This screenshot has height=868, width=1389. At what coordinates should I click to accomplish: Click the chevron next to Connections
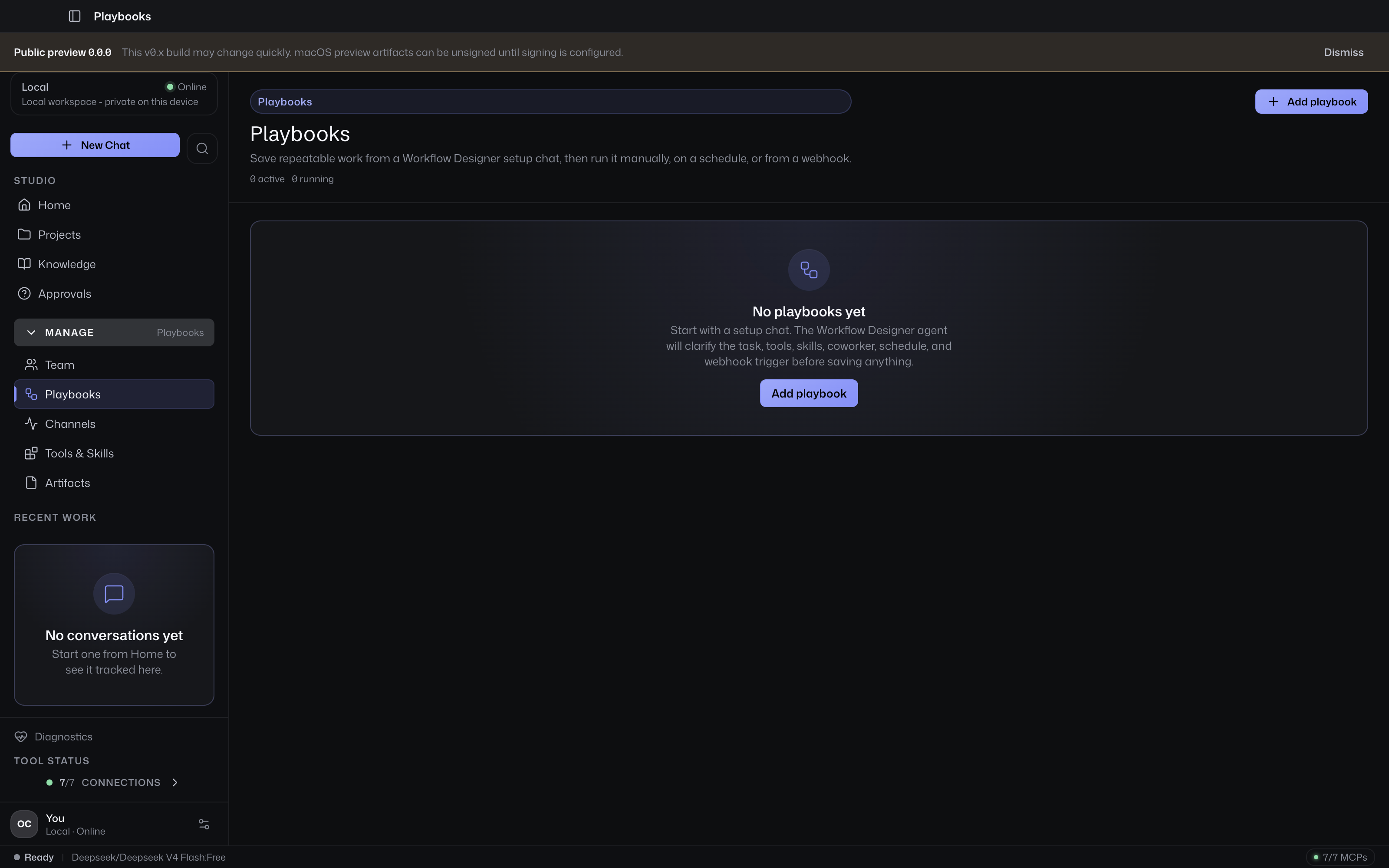(x=174, y=783)
